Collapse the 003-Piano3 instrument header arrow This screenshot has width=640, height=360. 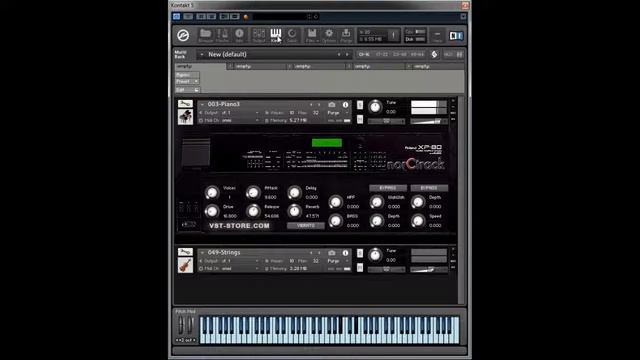[x=202, y=104]
